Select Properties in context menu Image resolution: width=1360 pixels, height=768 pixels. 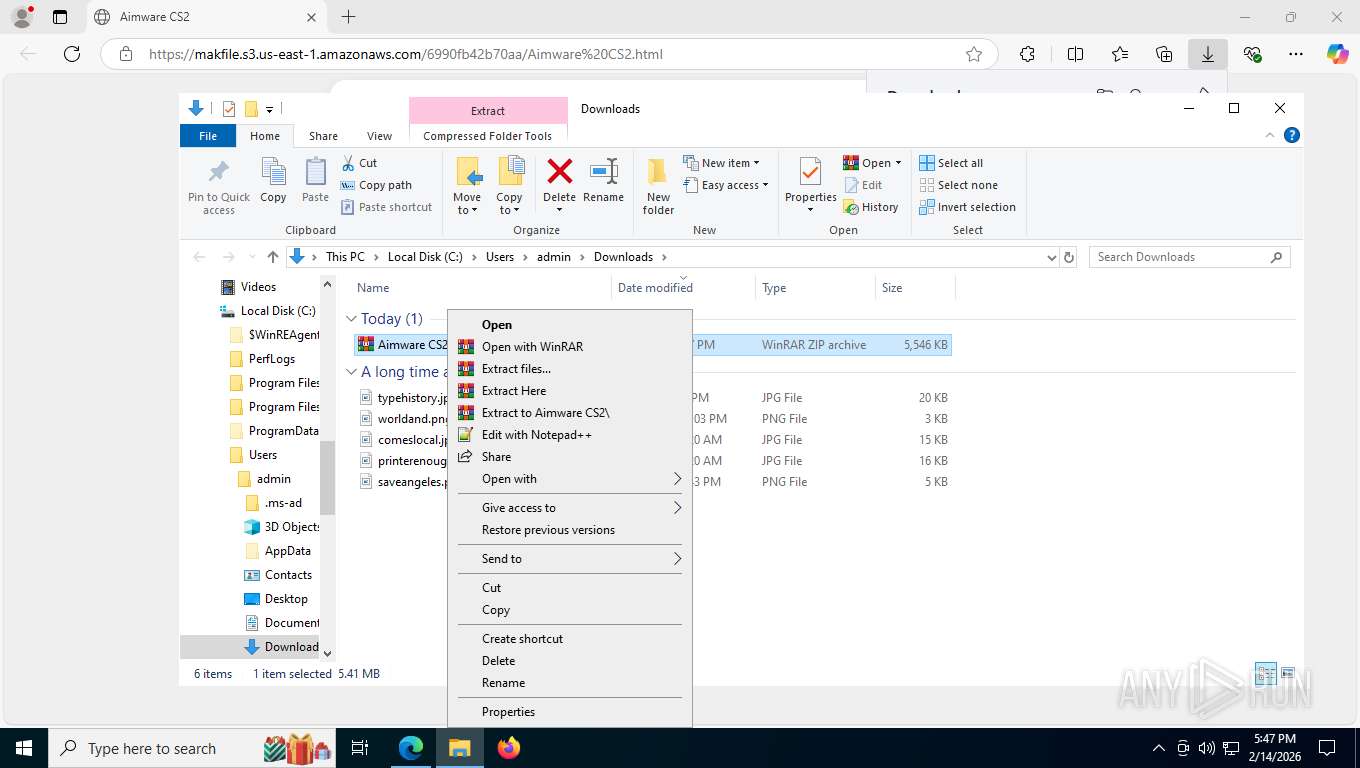pos(569,711)
